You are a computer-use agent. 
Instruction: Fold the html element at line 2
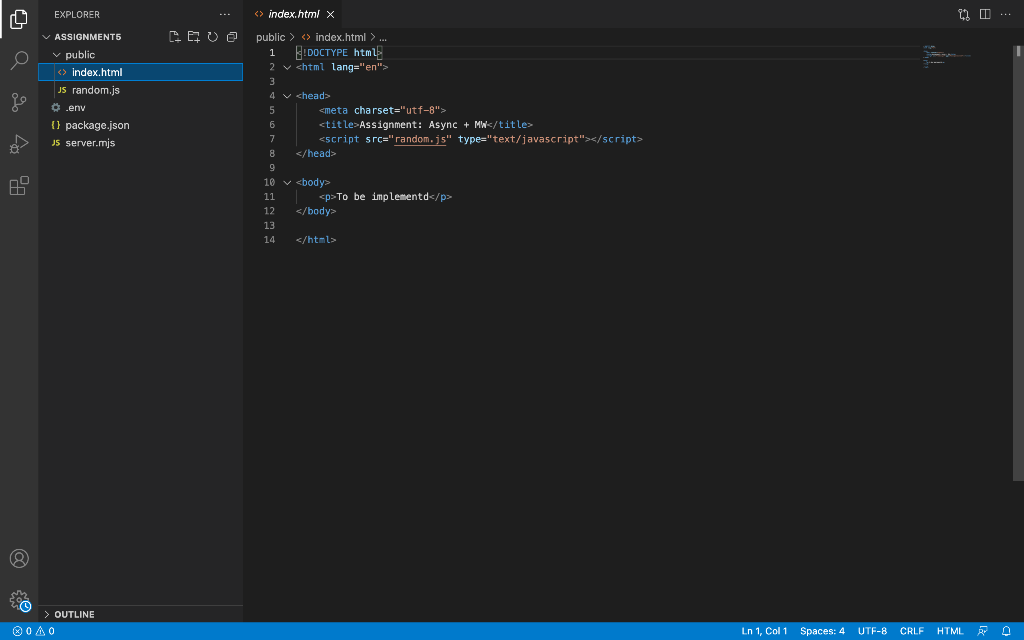[287, 67]
